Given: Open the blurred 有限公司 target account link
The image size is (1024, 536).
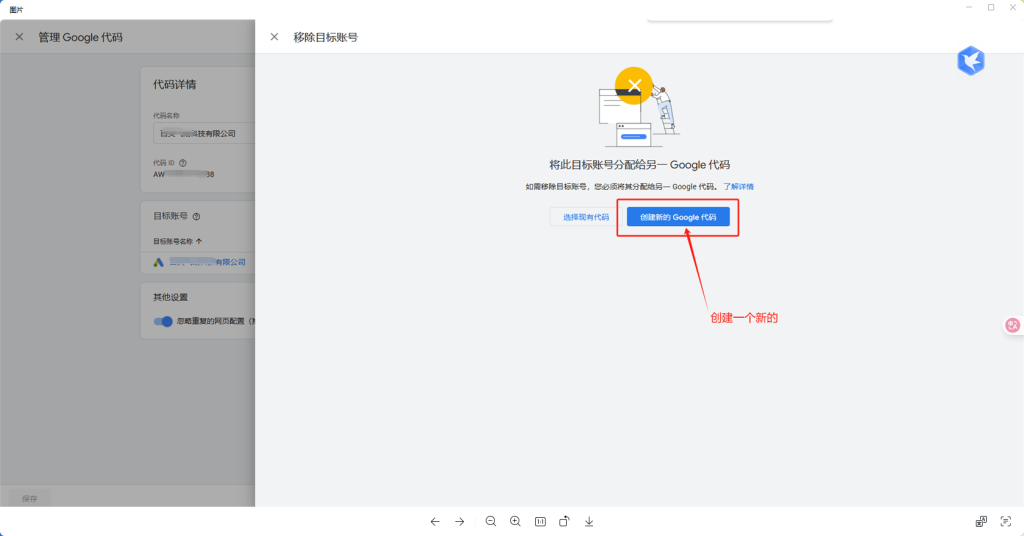Looking at the screenshot, I should pos(208,262).
